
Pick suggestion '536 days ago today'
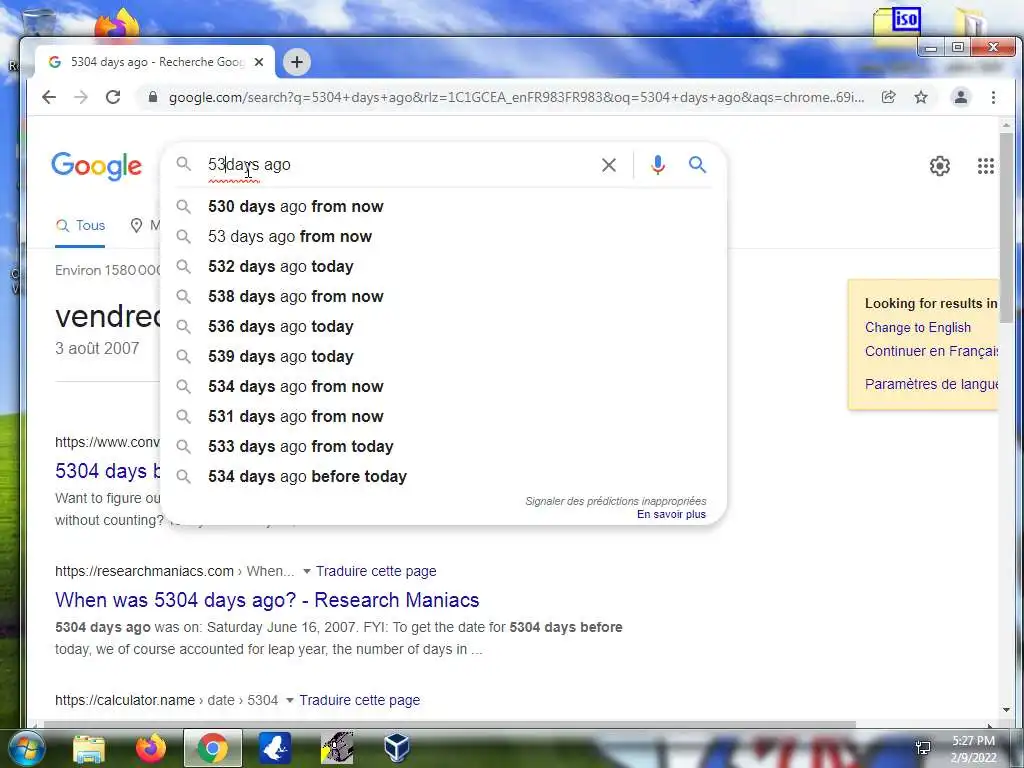point(443,327)
